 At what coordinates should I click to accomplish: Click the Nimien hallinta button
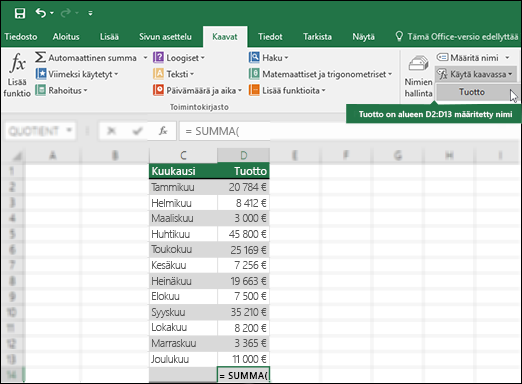click(418, 76)
